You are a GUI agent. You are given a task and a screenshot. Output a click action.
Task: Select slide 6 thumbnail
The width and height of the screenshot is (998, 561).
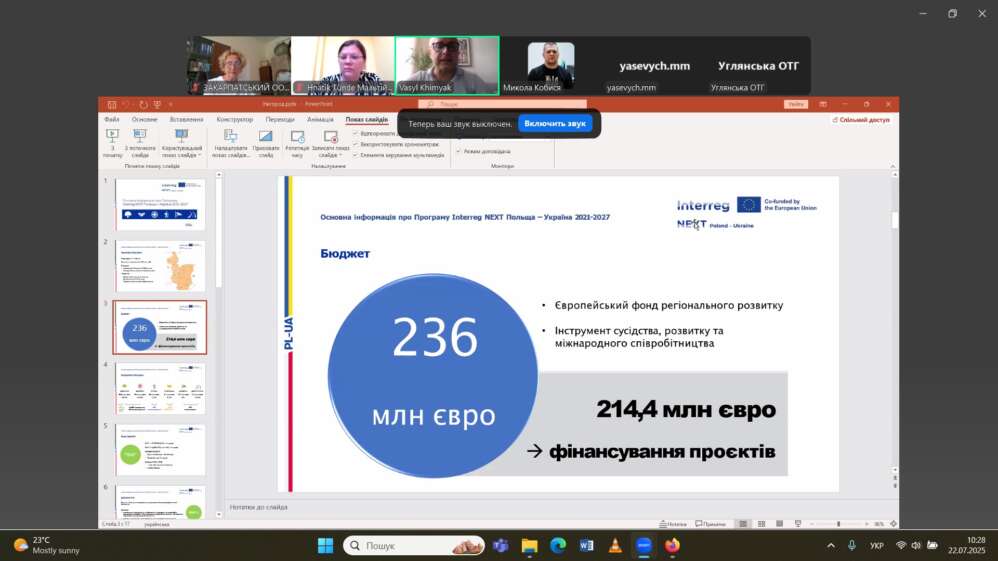160,502
